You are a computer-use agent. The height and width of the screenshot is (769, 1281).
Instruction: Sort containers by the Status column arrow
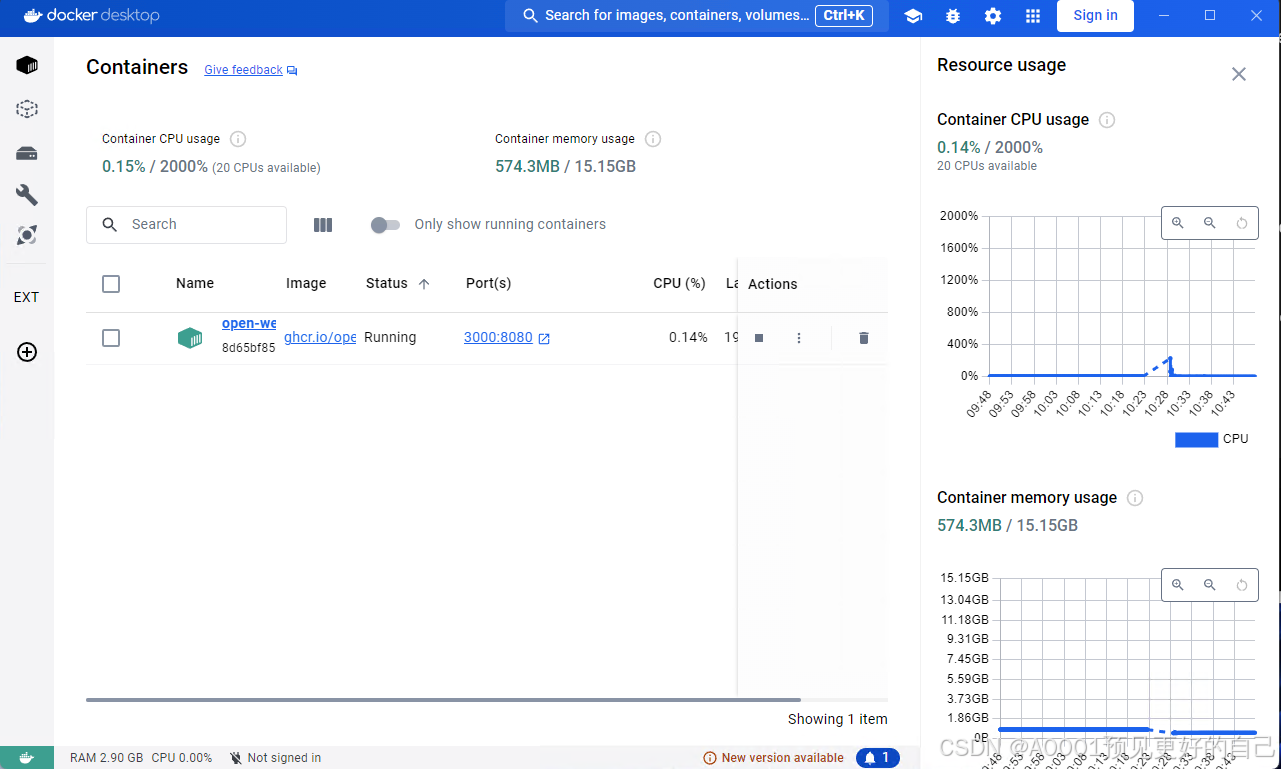pyautogui.click(x=423, y=283)
